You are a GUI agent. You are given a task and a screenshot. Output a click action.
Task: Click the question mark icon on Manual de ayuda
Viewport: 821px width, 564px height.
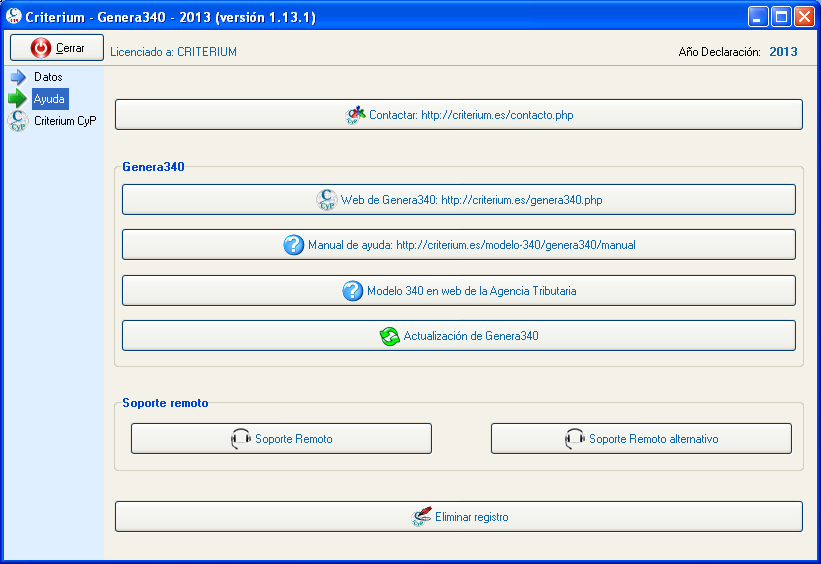[x=293, y=245]
